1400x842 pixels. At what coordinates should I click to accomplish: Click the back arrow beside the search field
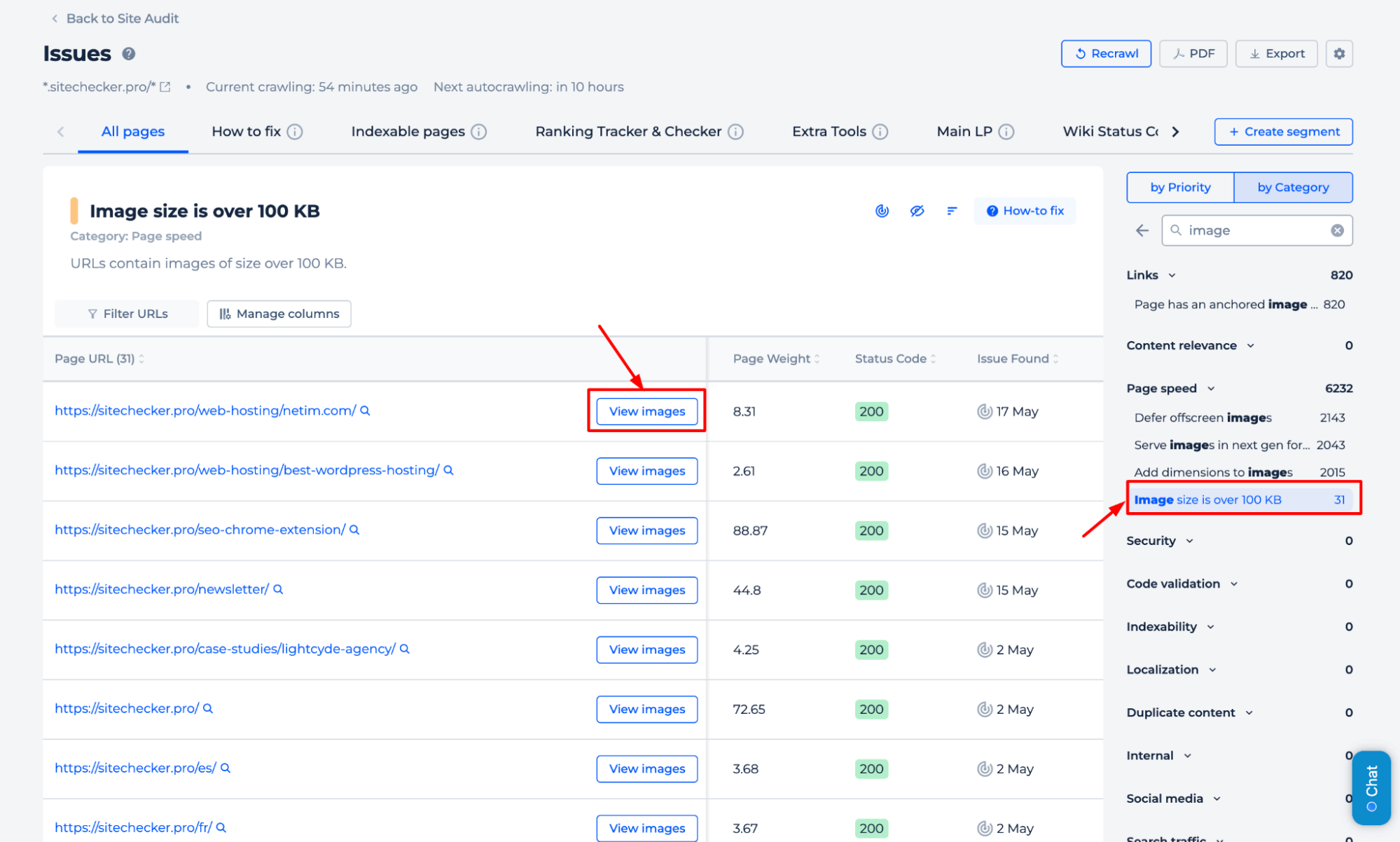pyautogui.click(x=1142, y=230)
